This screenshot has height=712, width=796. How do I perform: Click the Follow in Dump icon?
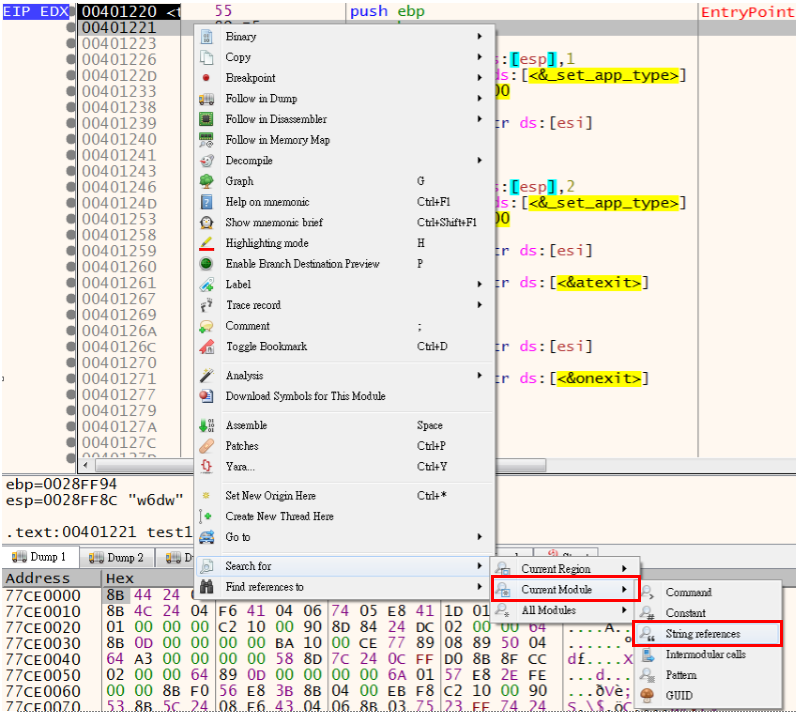point(206,98)
